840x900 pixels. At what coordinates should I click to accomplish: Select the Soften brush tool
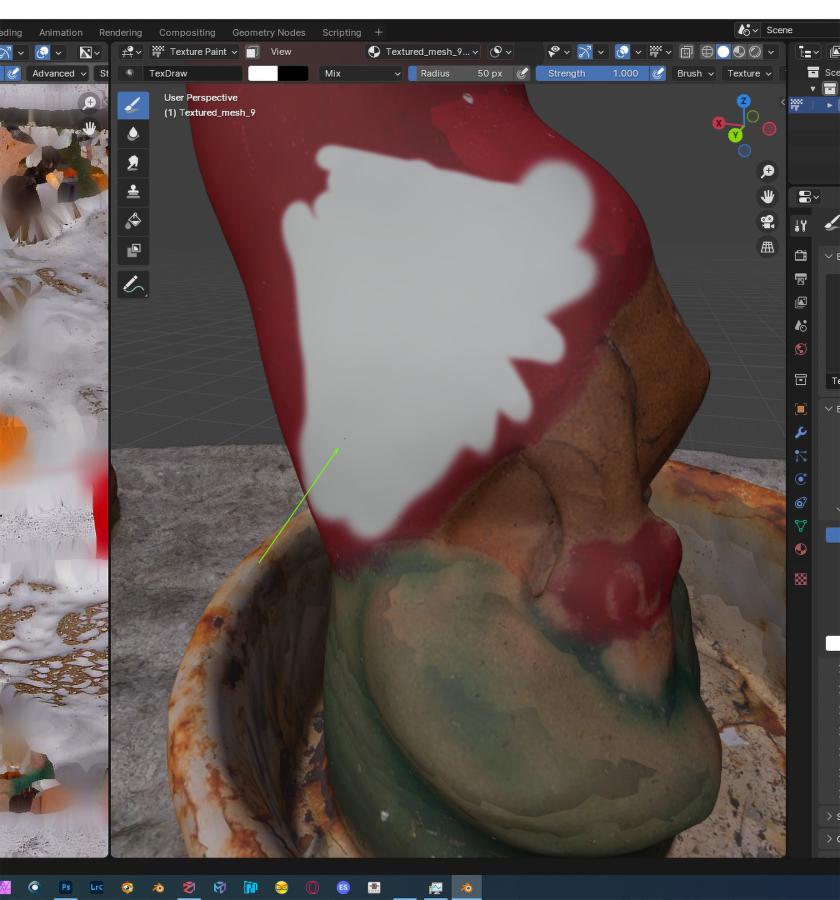point(133,134)
